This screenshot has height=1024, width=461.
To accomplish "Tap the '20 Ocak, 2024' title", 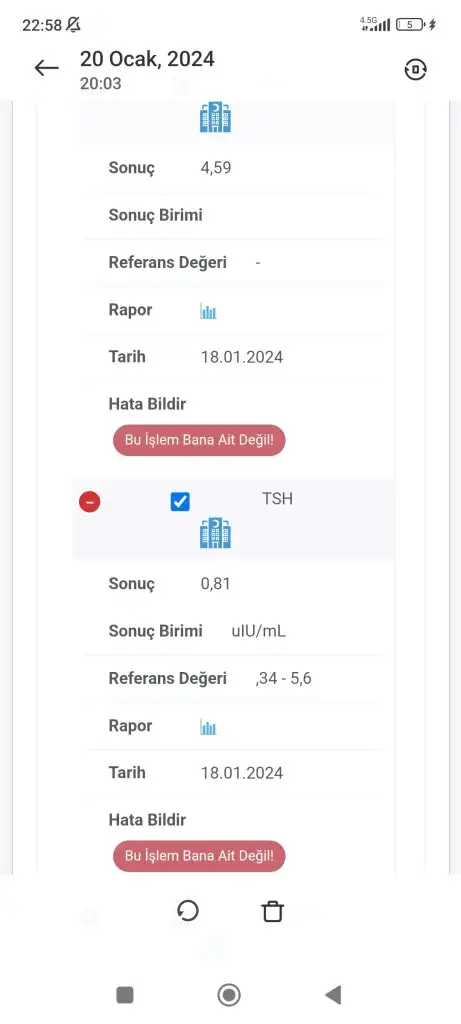I will [x=147, y=59].
